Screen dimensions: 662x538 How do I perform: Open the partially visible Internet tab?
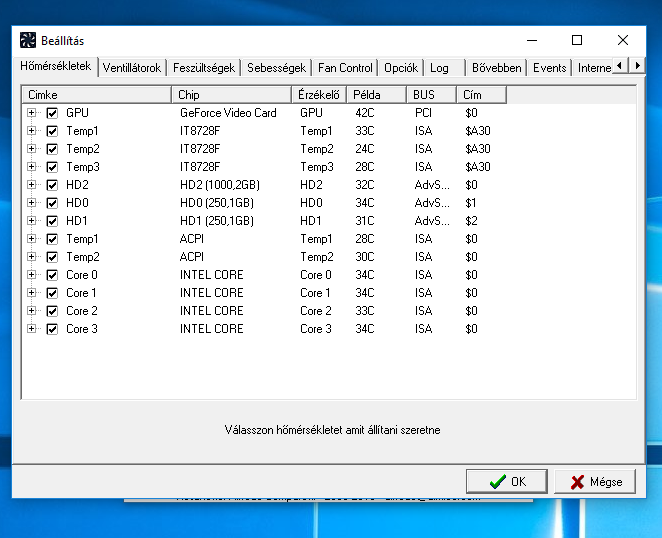point(593,68)
